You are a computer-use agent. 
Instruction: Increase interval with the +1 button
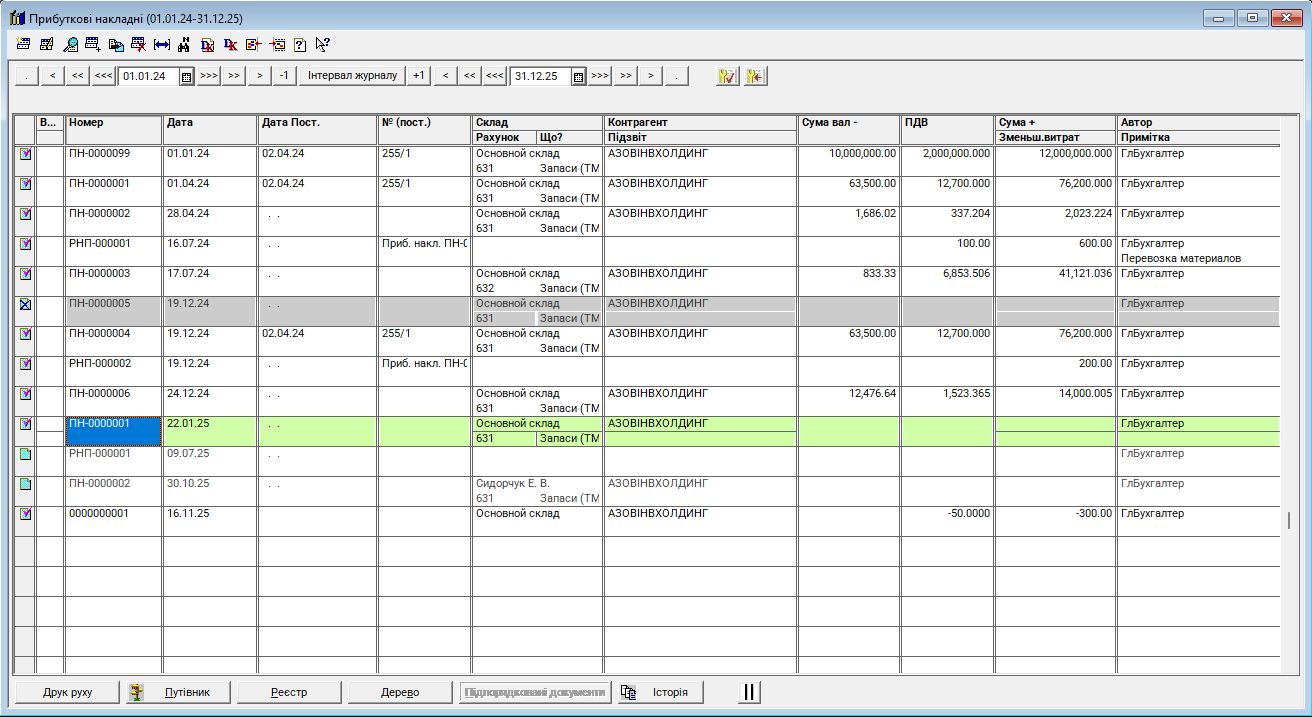419,76
